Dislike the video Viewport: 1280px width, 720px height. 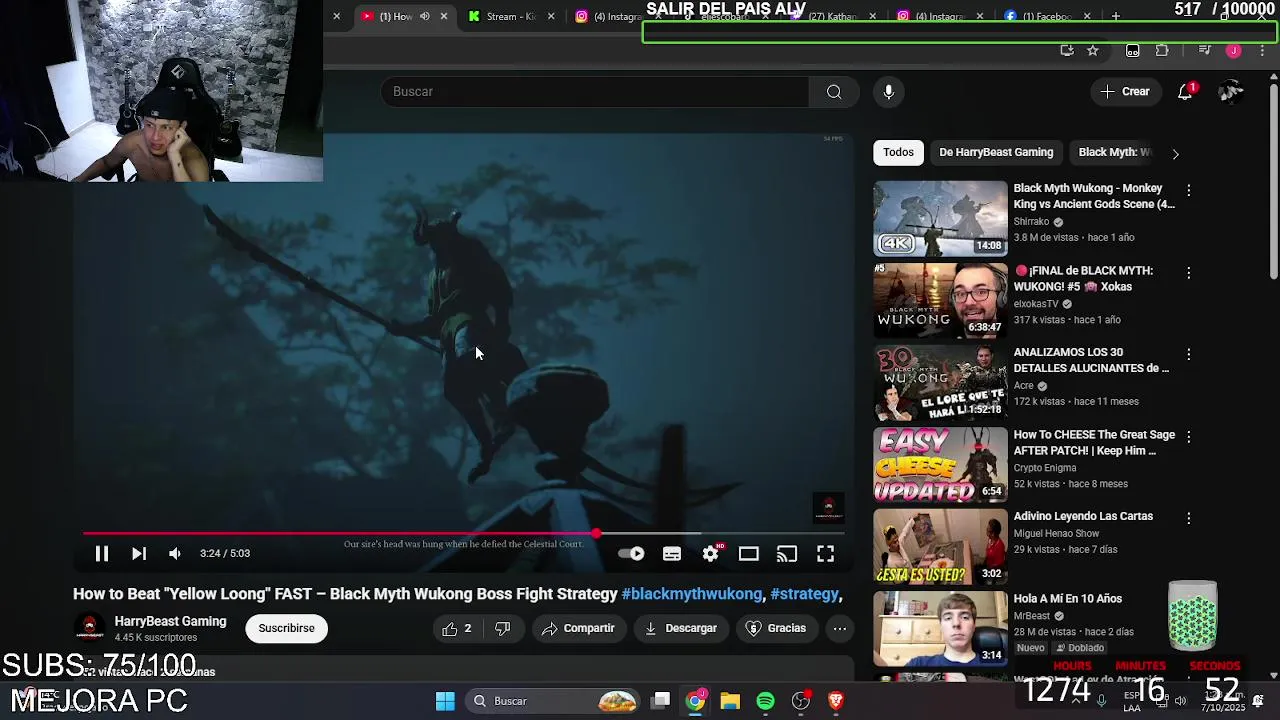(503, 628)
